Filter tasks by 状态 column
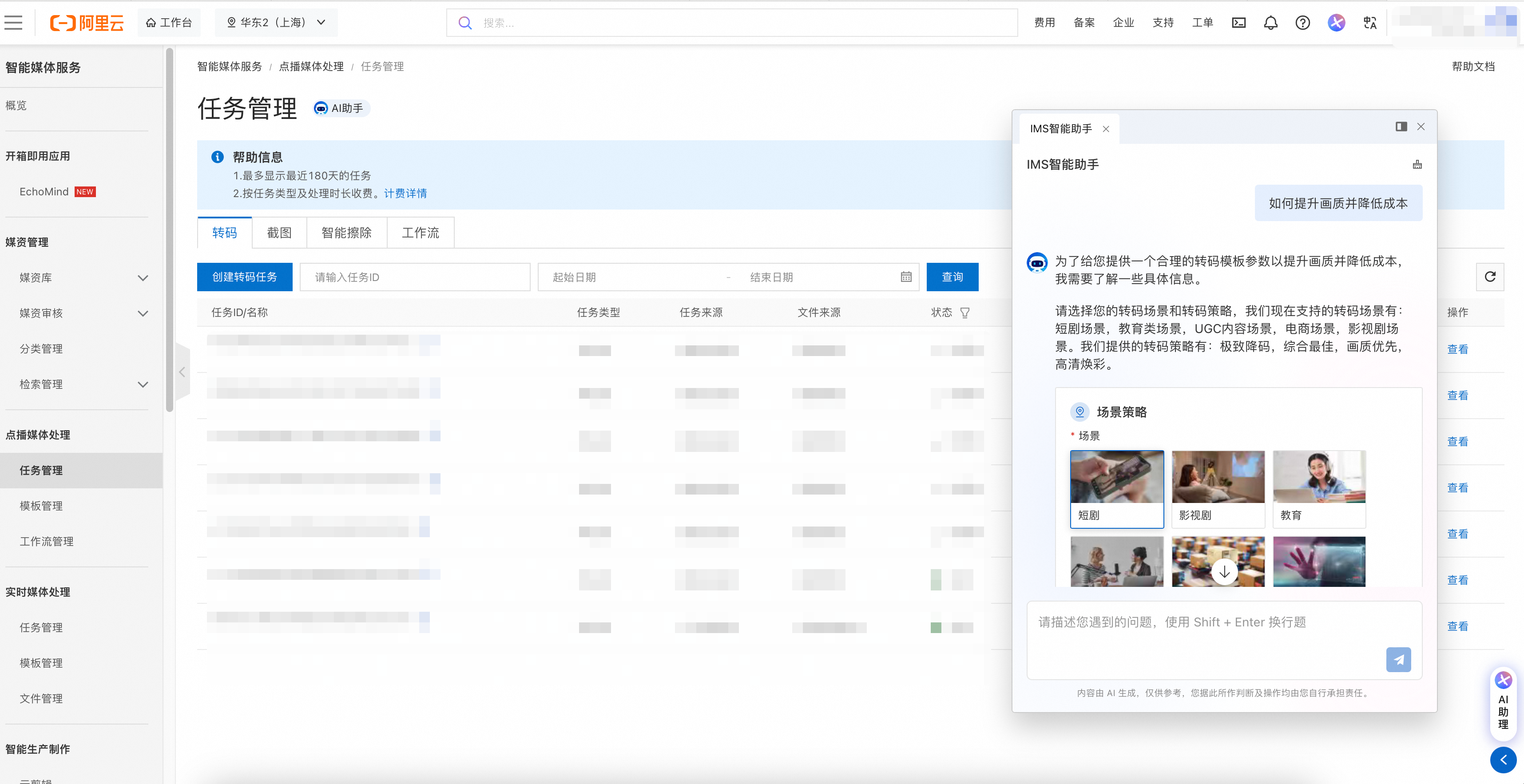This screenshot has width=1524, height=784. pyautogui.click(x=965, y=312)
